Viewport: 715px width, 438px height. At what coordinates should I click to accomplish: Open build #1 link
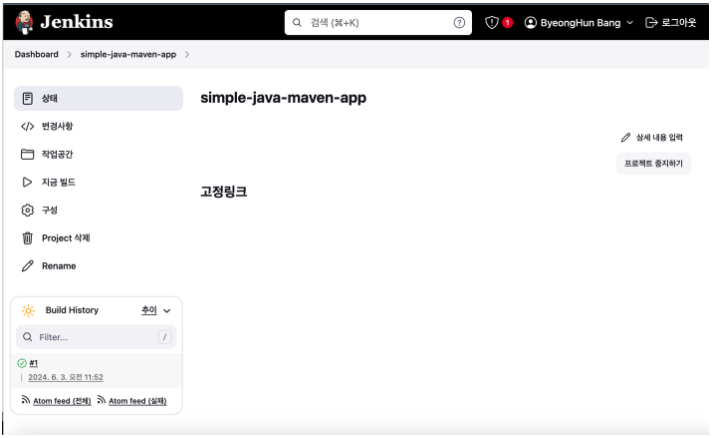pos(34,363)
